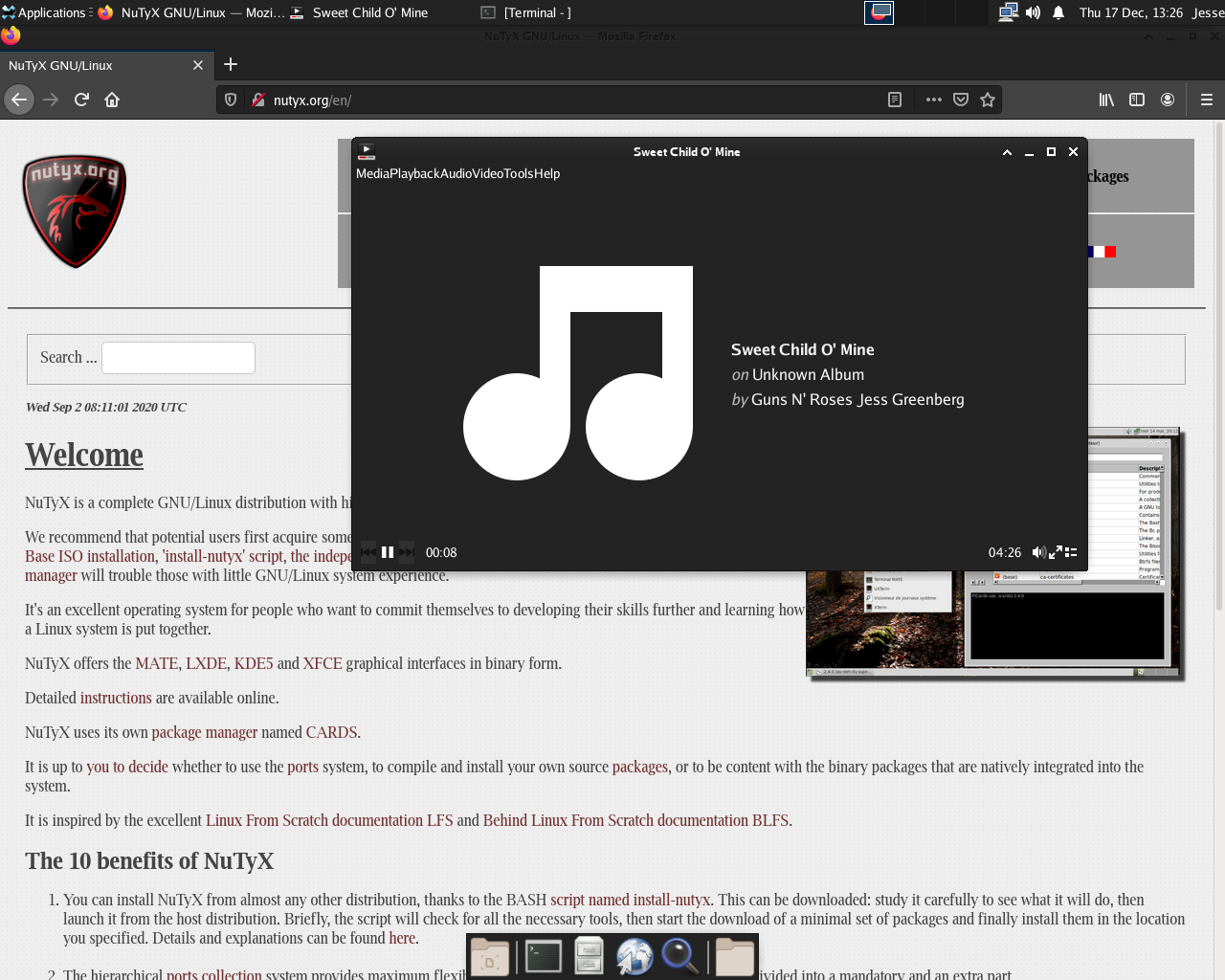
Task: Open the CARDS link
Action: 331,732
